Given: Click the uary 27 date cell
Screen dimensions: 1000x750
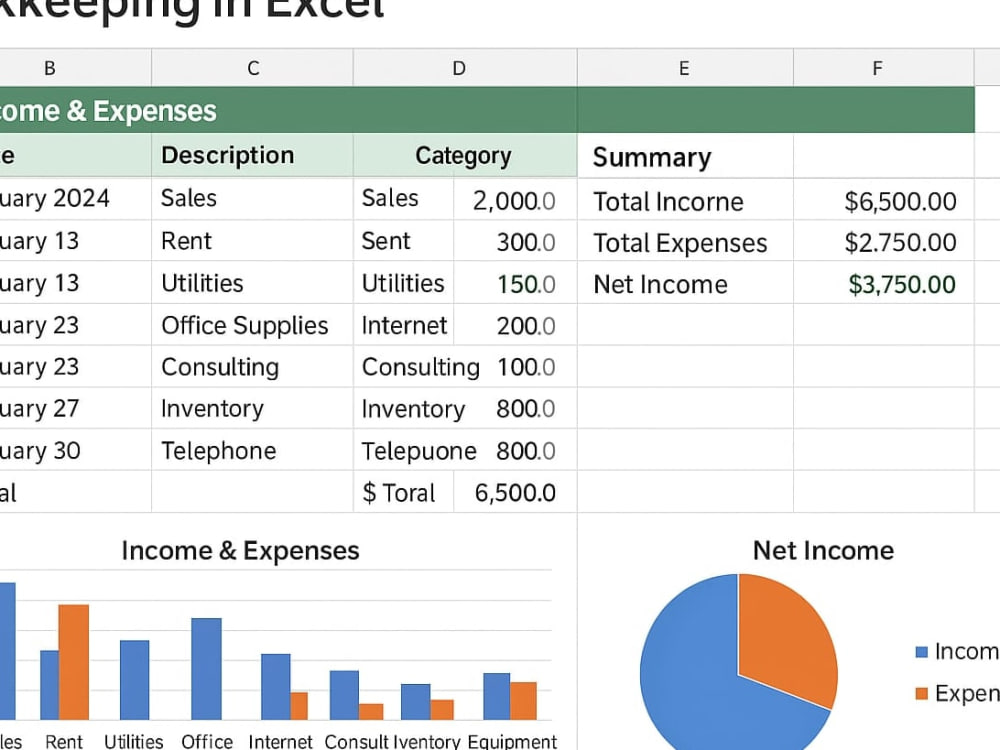Looking at the screenshot, I should [75, 408].
